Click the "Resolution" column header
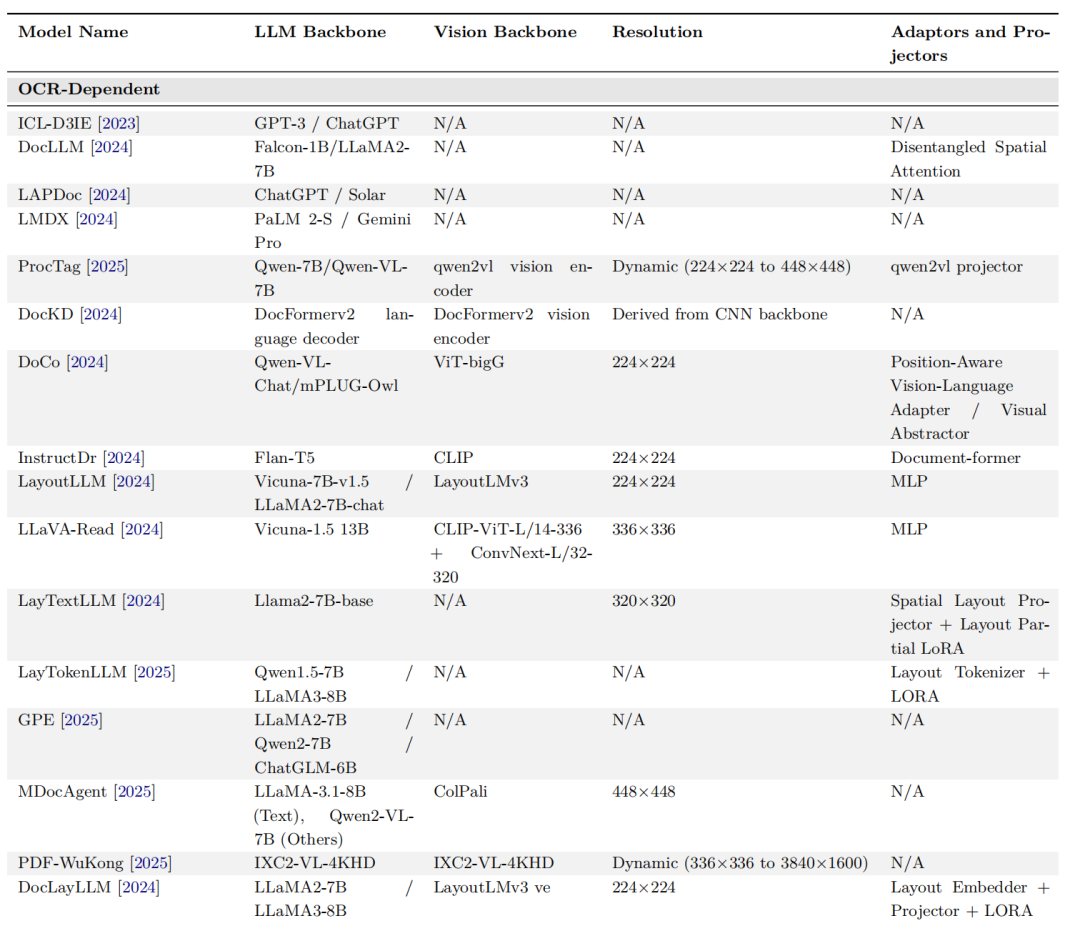 pos(657,32)
